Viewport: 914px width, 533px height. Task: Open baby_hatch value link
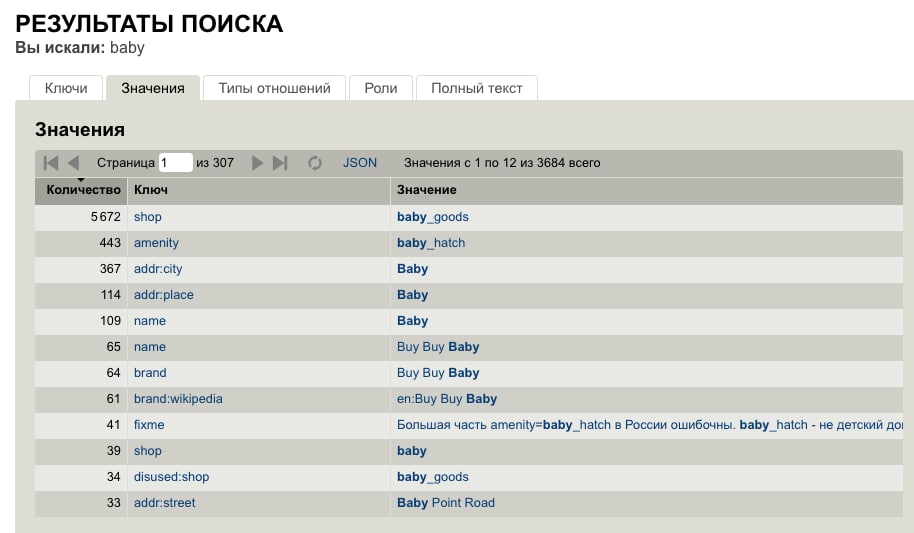point(431,243)
